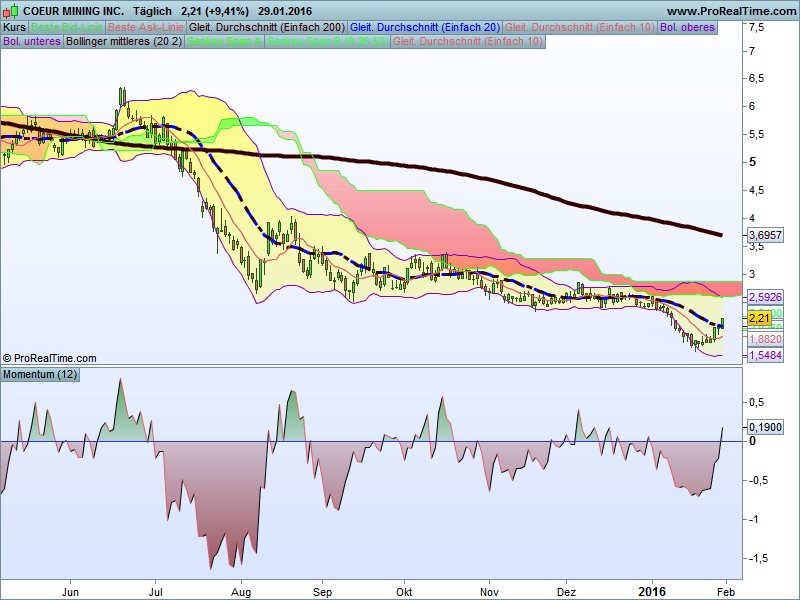The height and width of the screenshot is (600, 800).
Task: Click the Bol. unteres legend label
Action: 32,41
